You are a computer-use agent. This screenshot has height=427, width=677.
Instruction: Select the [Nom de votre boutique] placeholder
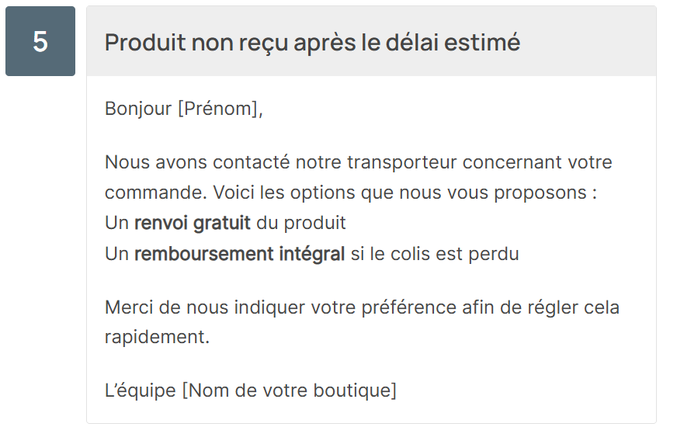click(x=289, y=389)
